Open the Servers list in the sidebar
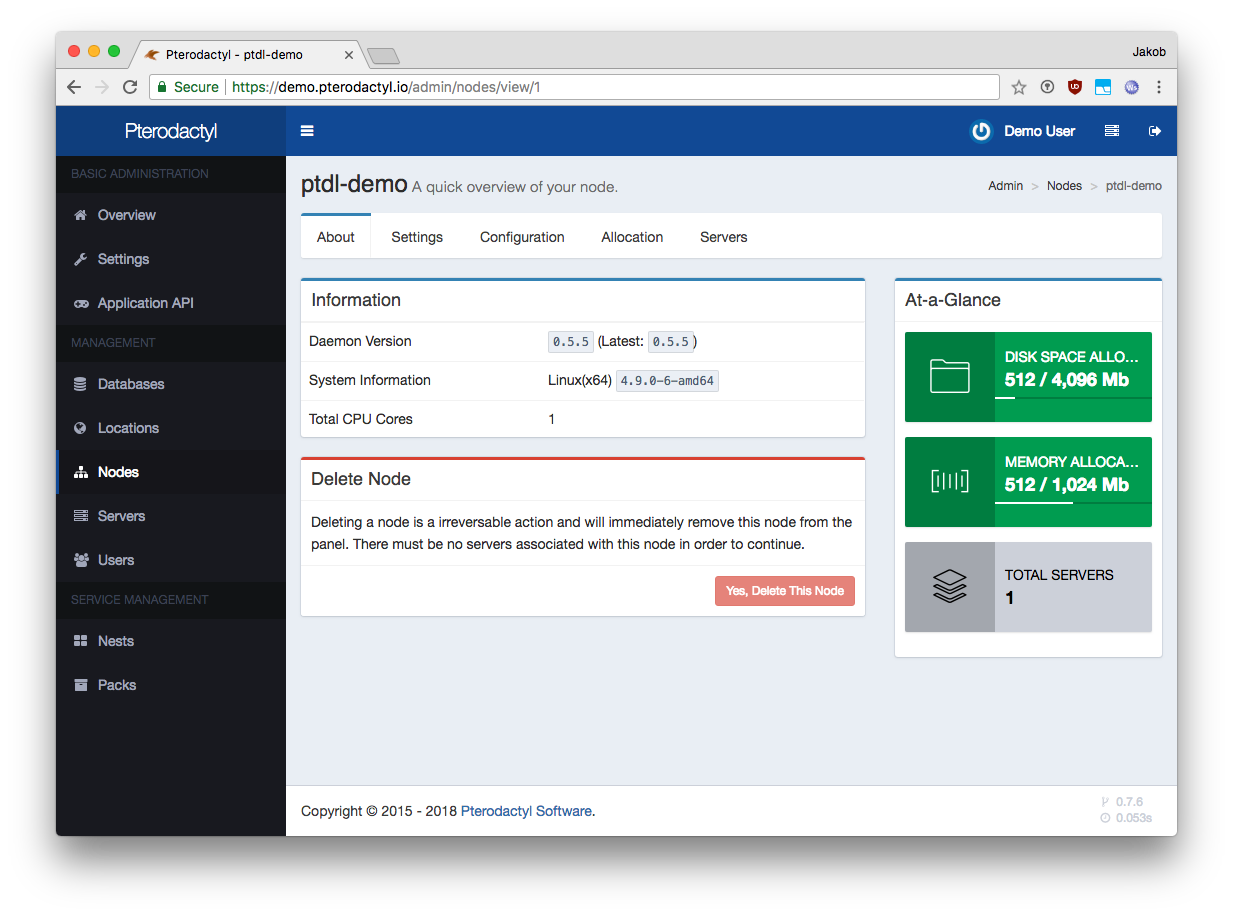This screenshot has width=1233, height=916. point(121,515)
